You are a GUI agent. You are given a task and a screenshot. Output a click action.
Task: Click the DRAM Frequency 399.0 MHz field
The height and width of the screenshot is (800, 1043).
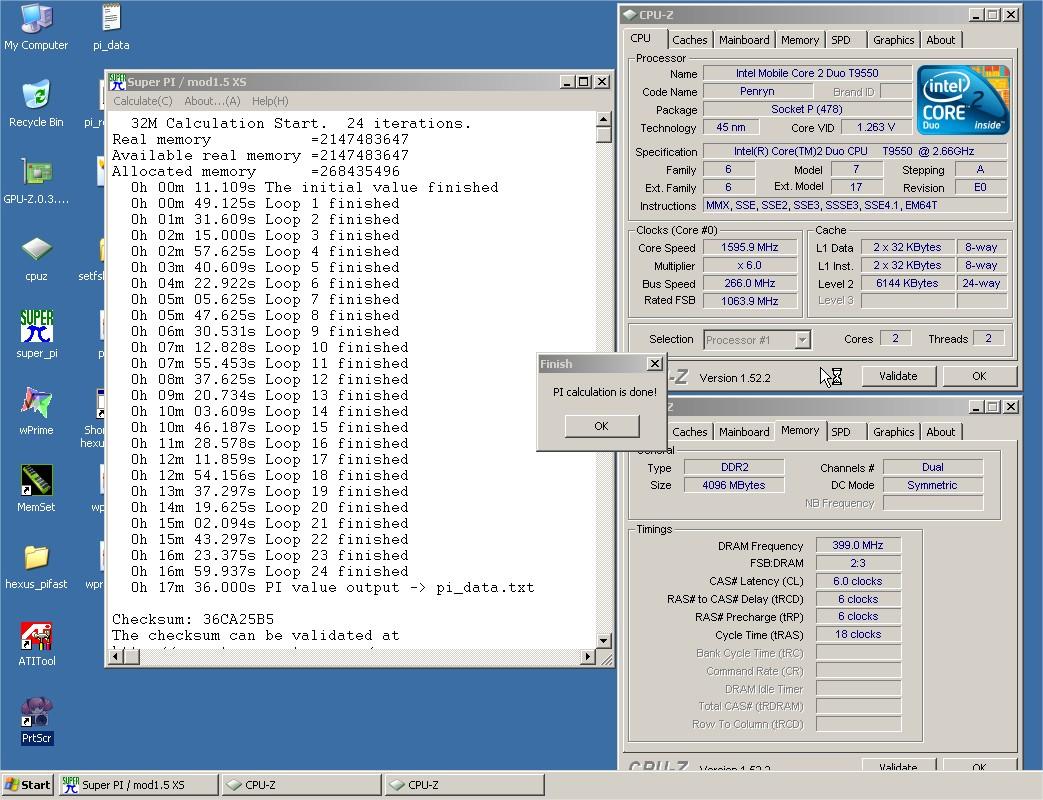[858, 545]
